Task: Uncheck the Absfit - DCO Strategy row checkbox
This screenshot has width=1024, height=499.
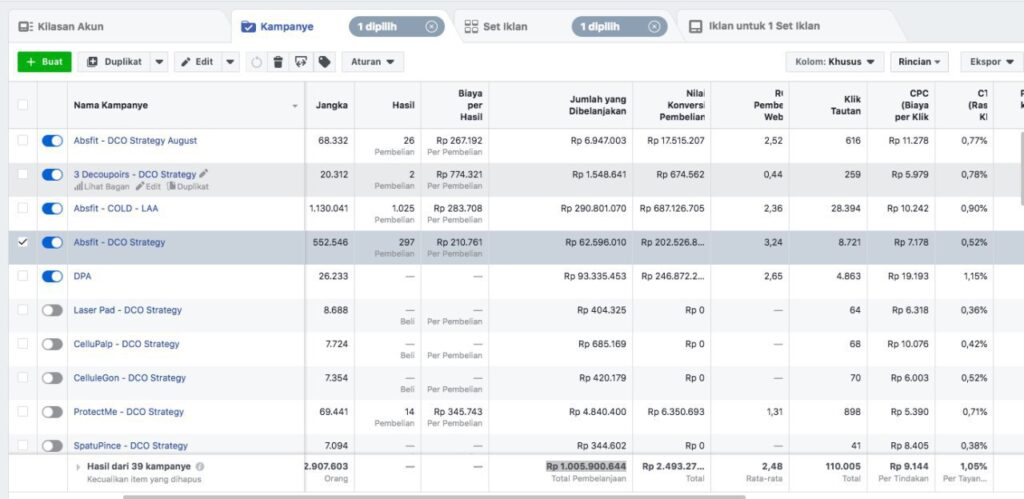Action: point(23,242)
